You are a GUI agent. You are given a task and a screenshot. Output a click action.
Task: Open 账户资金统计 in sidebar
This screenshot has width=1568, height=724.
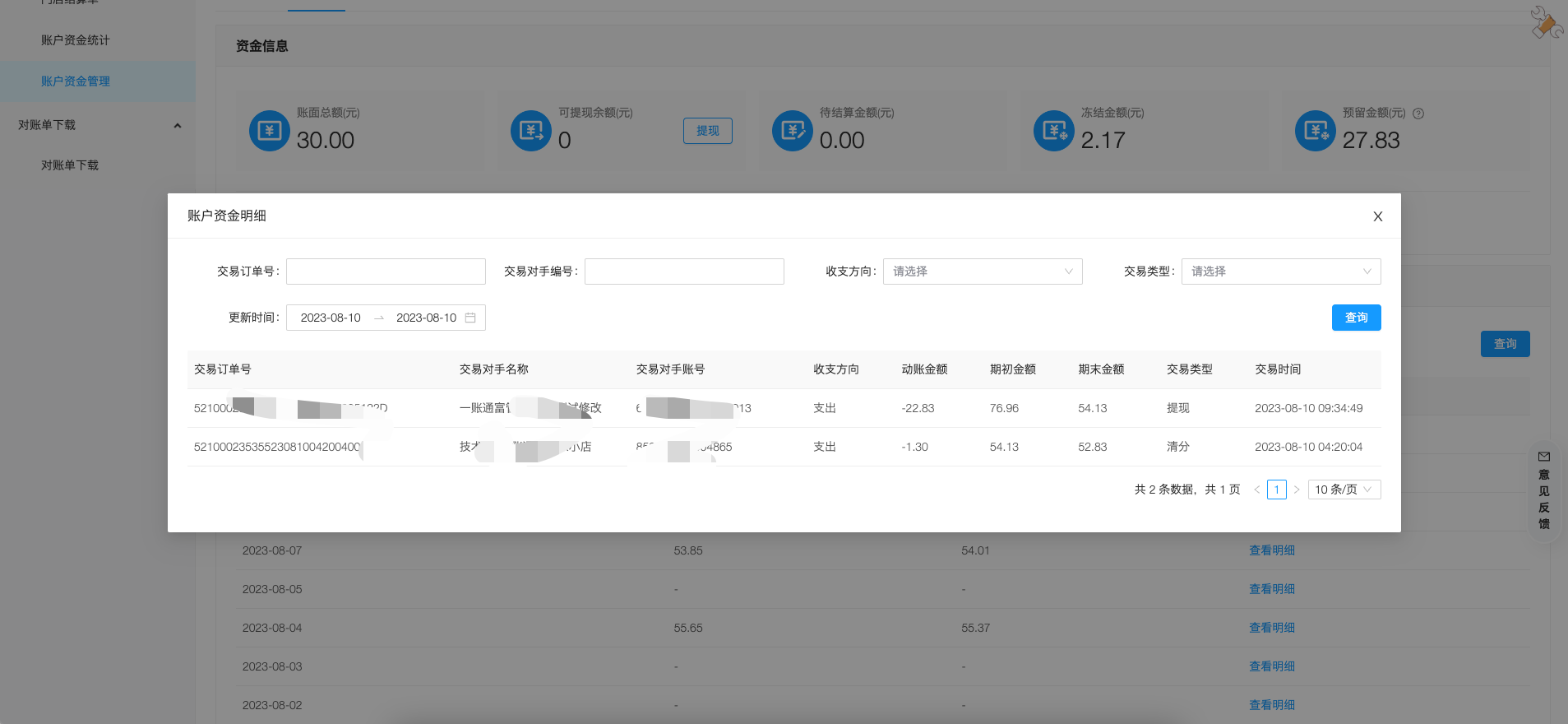76,40
